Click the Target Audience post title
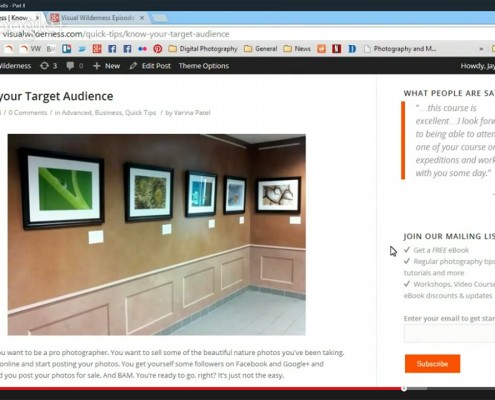The height and width of the screenshot is (400, 495). point(56,96)
